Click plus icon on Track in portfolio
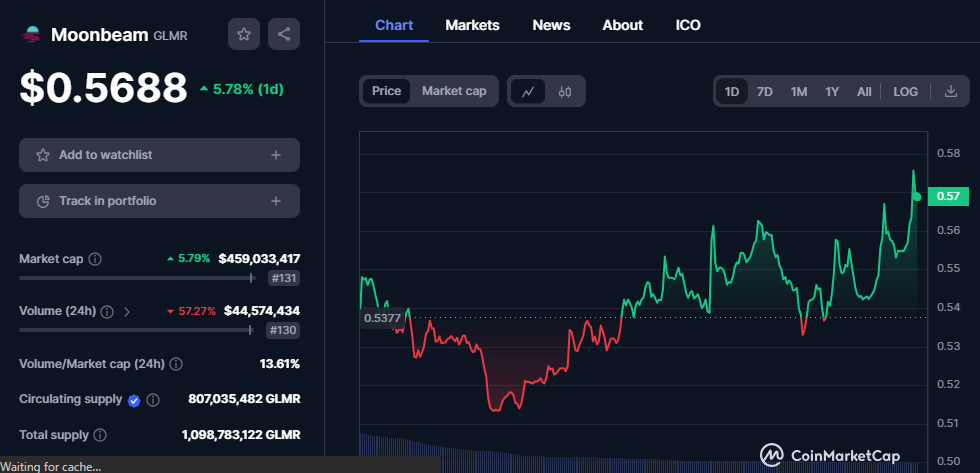Screen dimensions: 980x473 pyautogui.click(x=276, y=201)
